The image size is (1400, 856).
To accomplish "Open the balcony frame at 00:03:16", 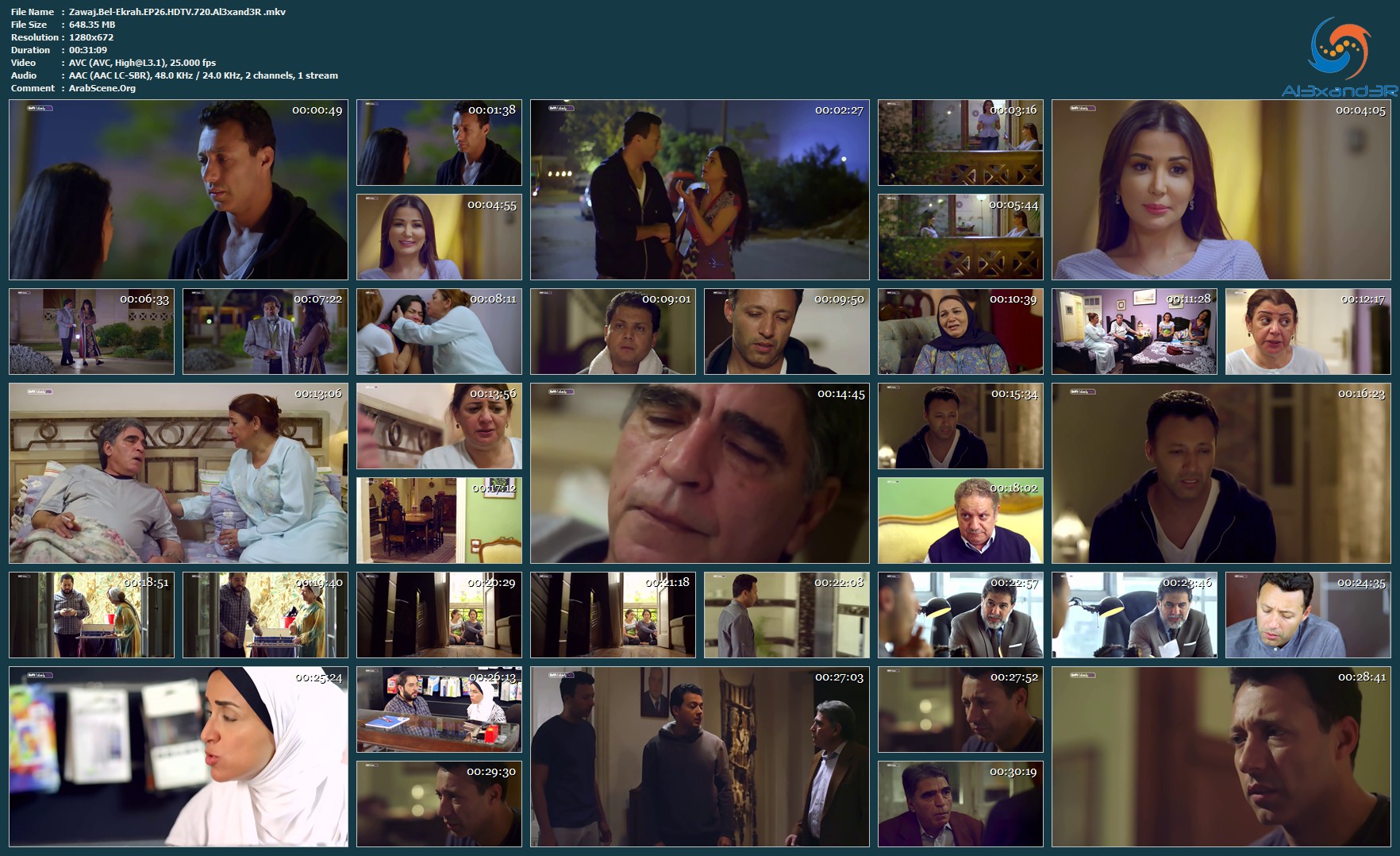I will coord(960,142).
